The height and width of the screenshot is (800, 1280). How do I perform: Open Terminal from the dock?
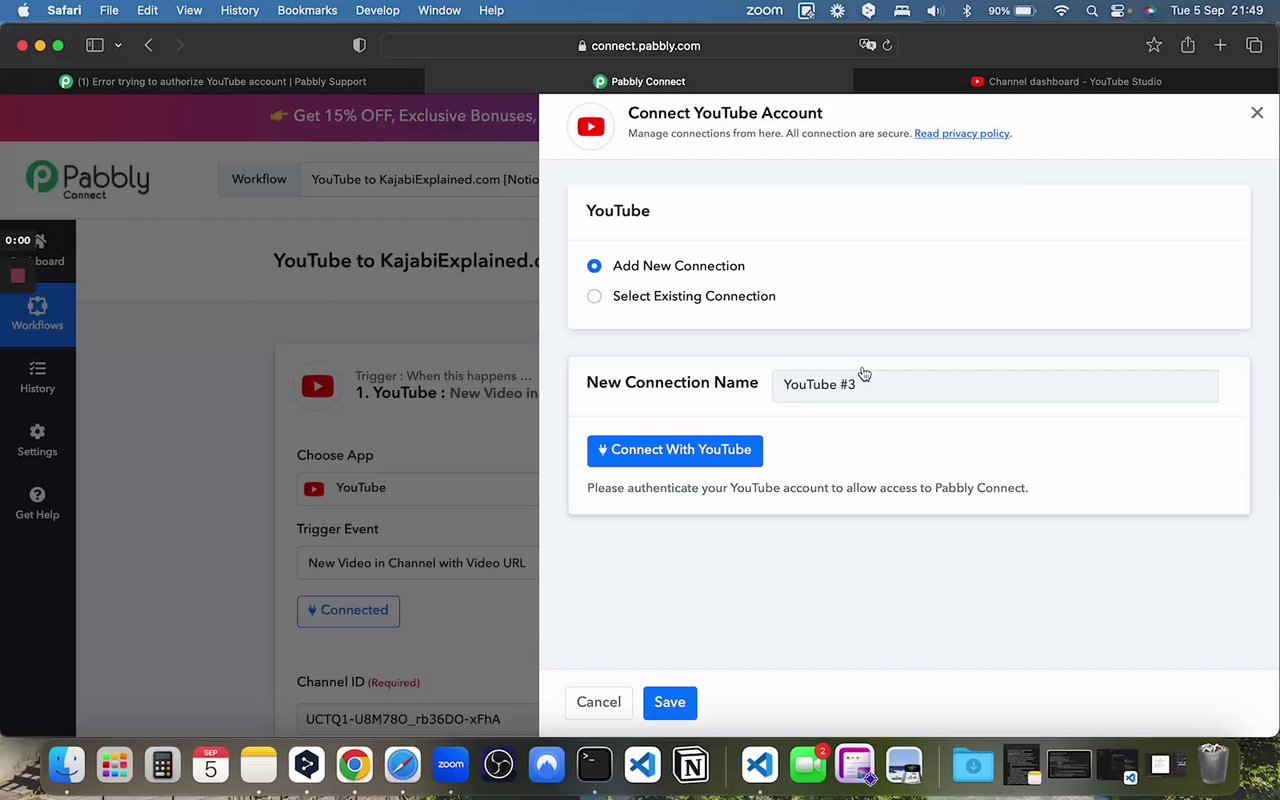[595, 766]
